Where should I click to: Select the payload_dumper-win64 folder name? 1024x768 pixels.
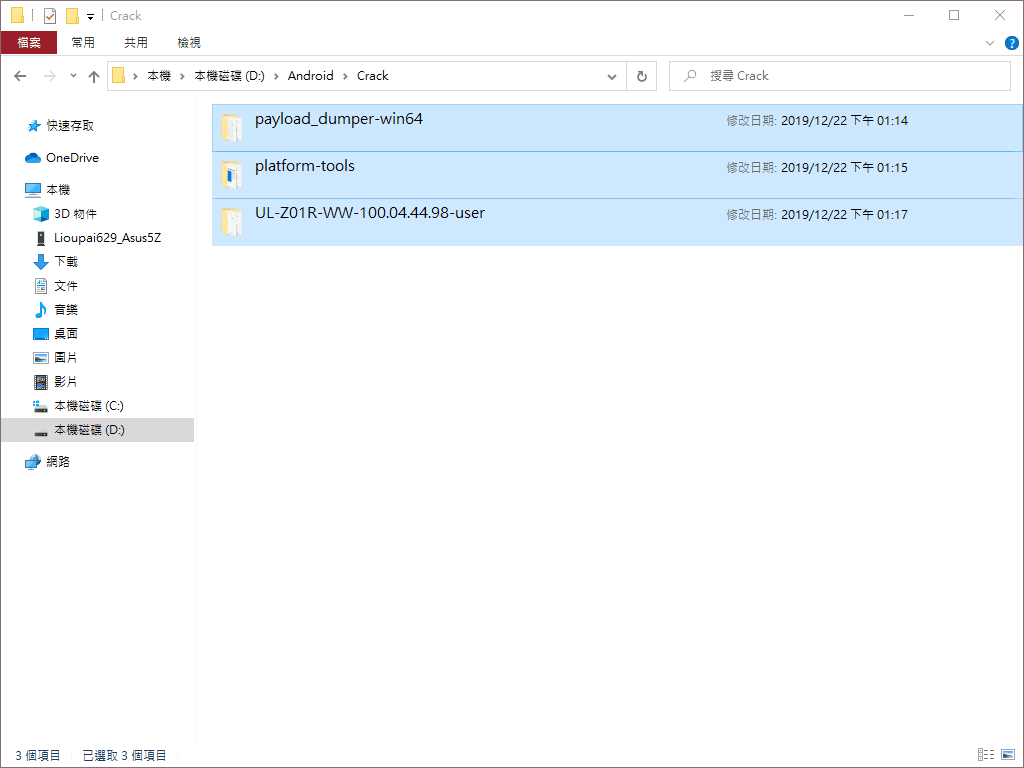pos(339,119)
